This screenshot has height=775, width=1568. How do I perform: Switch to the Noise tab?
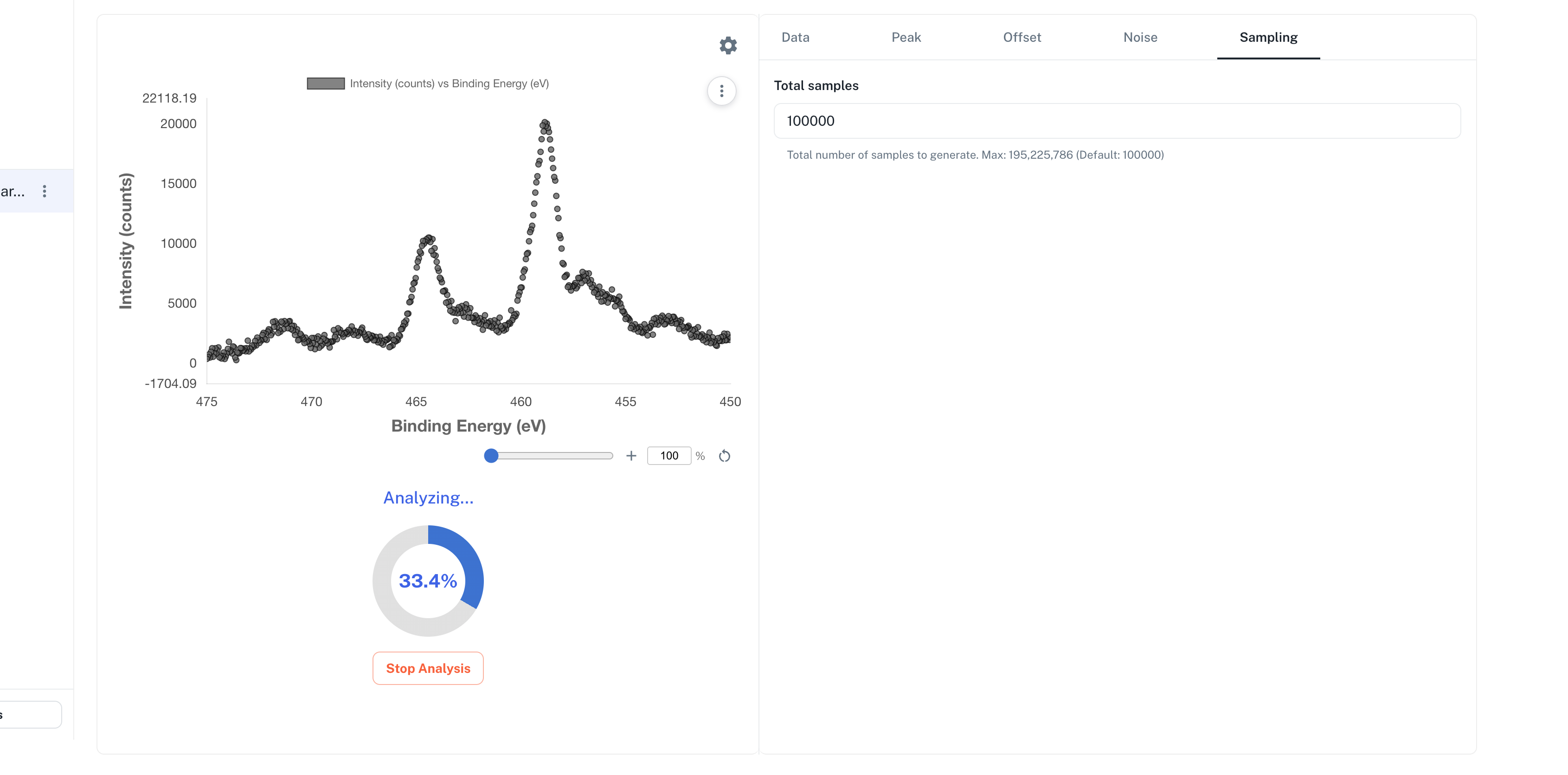[x=1141, y=37]
